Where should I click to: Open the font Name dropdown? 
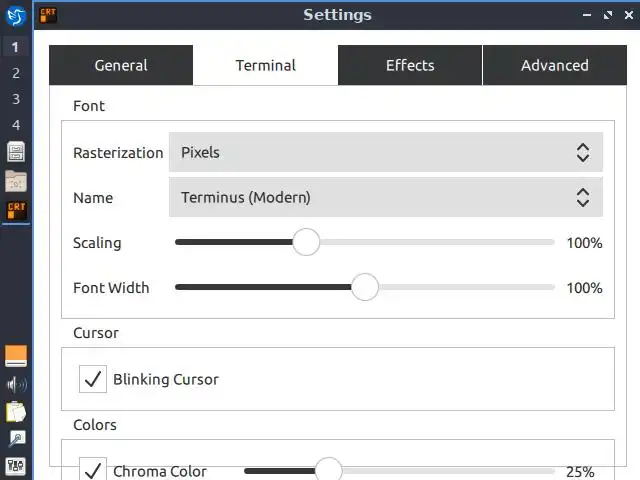click(386, 198)
